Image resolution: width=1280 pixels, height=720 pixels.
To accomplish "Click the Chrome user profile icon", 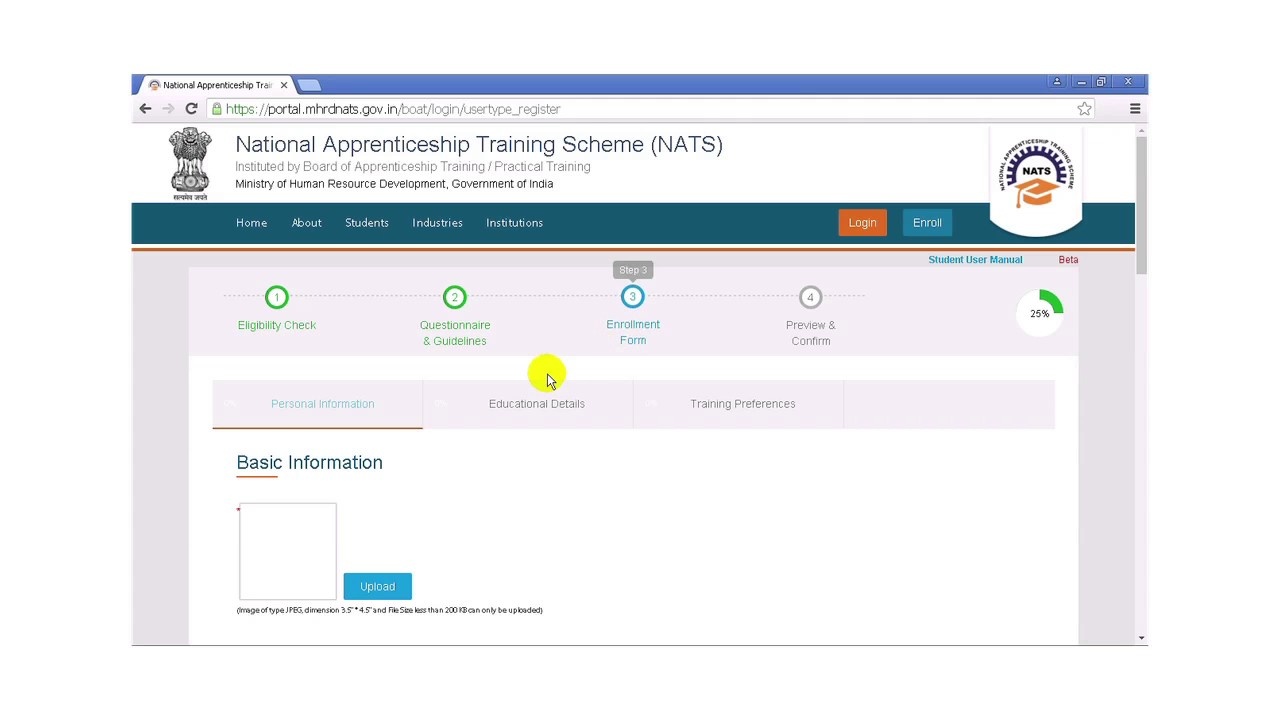I will tap(1057, 82).
